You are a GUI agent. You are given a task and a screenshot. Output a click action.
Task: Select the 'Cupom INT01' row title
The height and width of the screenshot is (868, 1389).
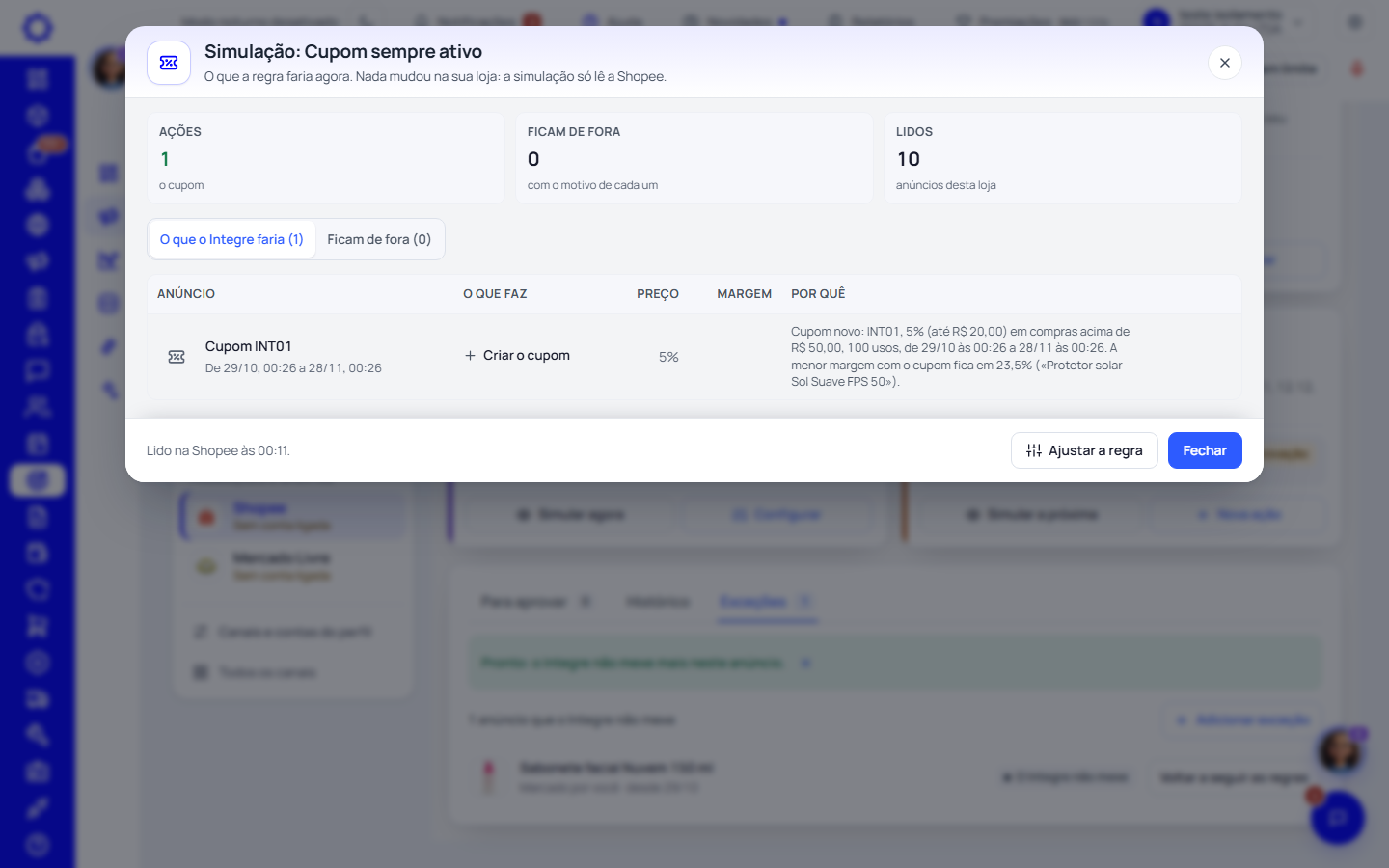tap(248, 346)
